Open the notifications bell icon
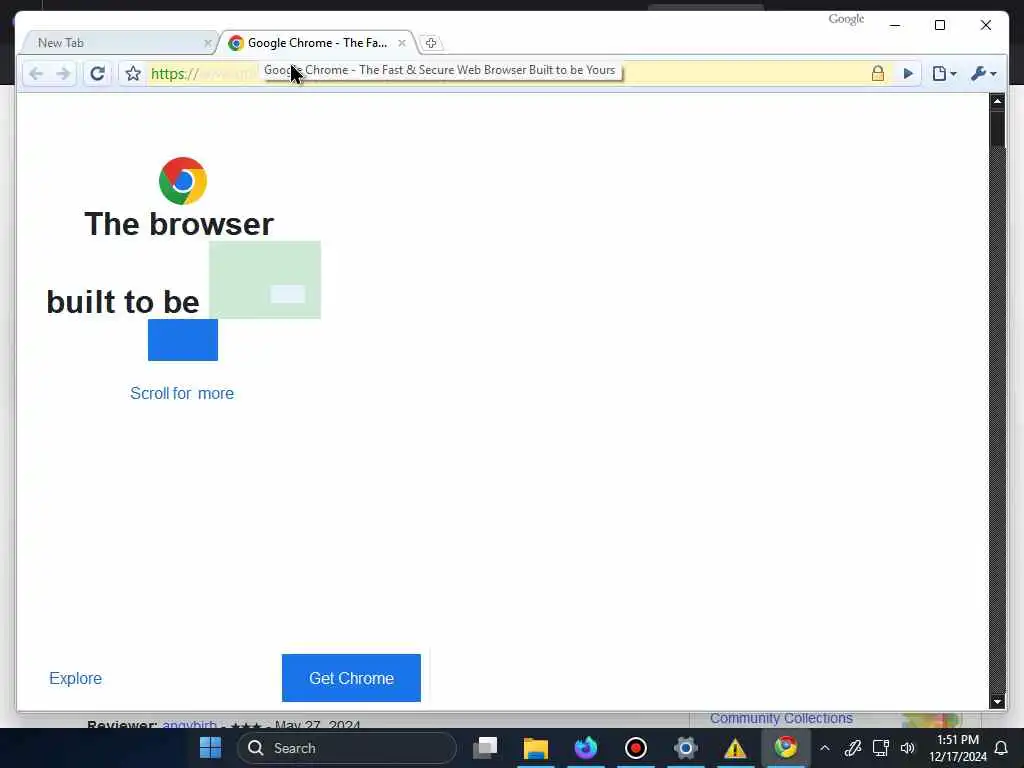 [1001, 748]
